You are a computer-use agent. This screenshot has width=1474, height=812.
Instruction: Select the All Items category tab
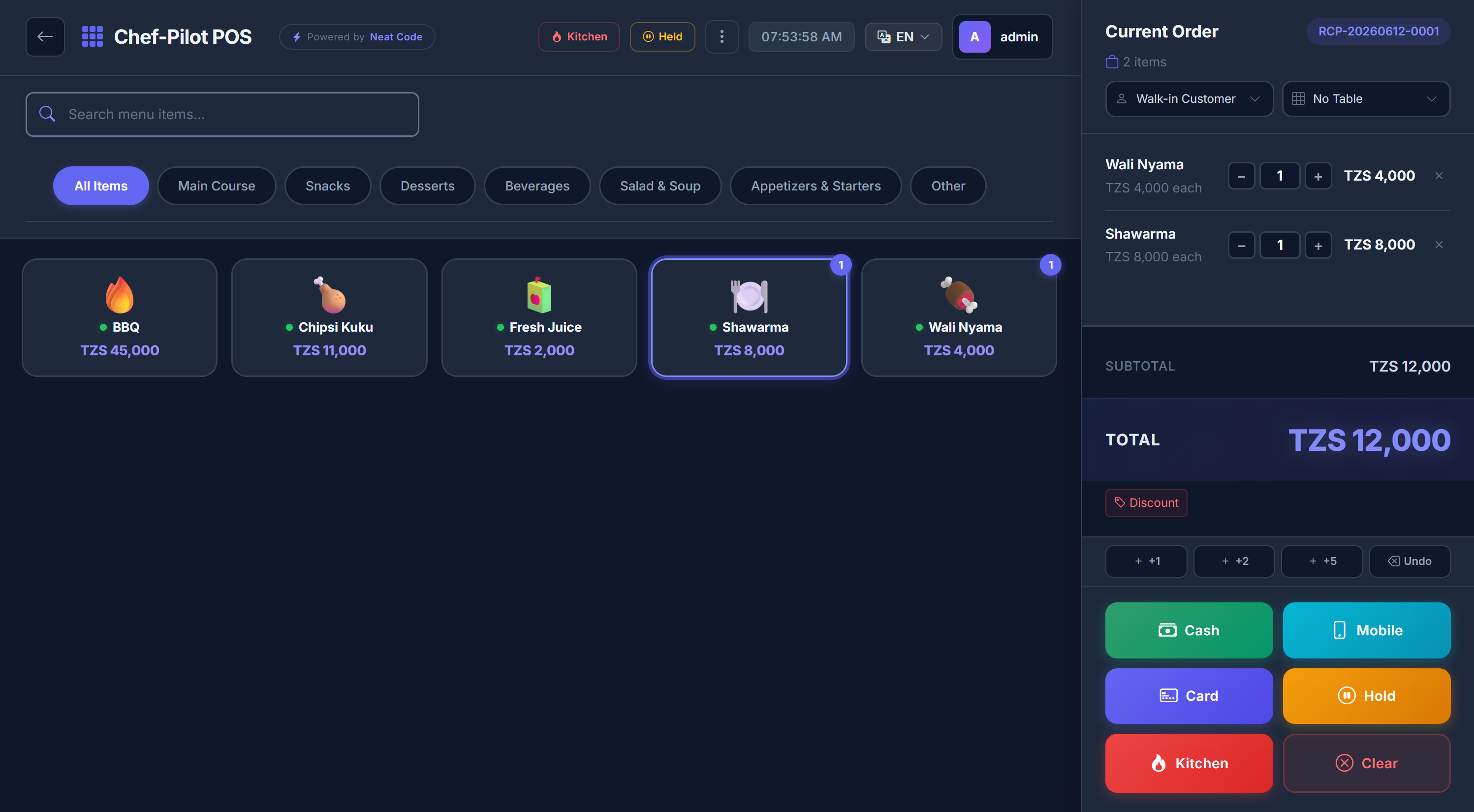pos(101,186)
